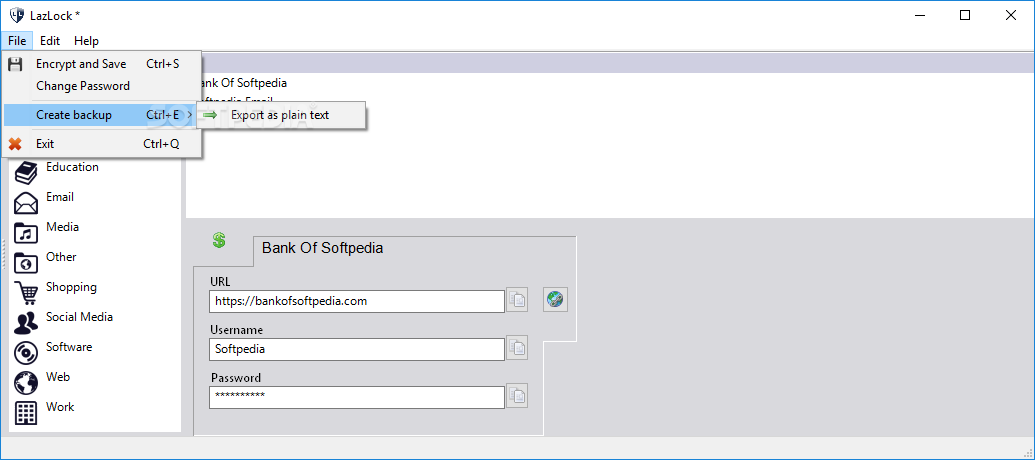Click the Web globe icon
Image resolution: width=1035 pixels, height=460 pixels.
[x=26, y=383]
